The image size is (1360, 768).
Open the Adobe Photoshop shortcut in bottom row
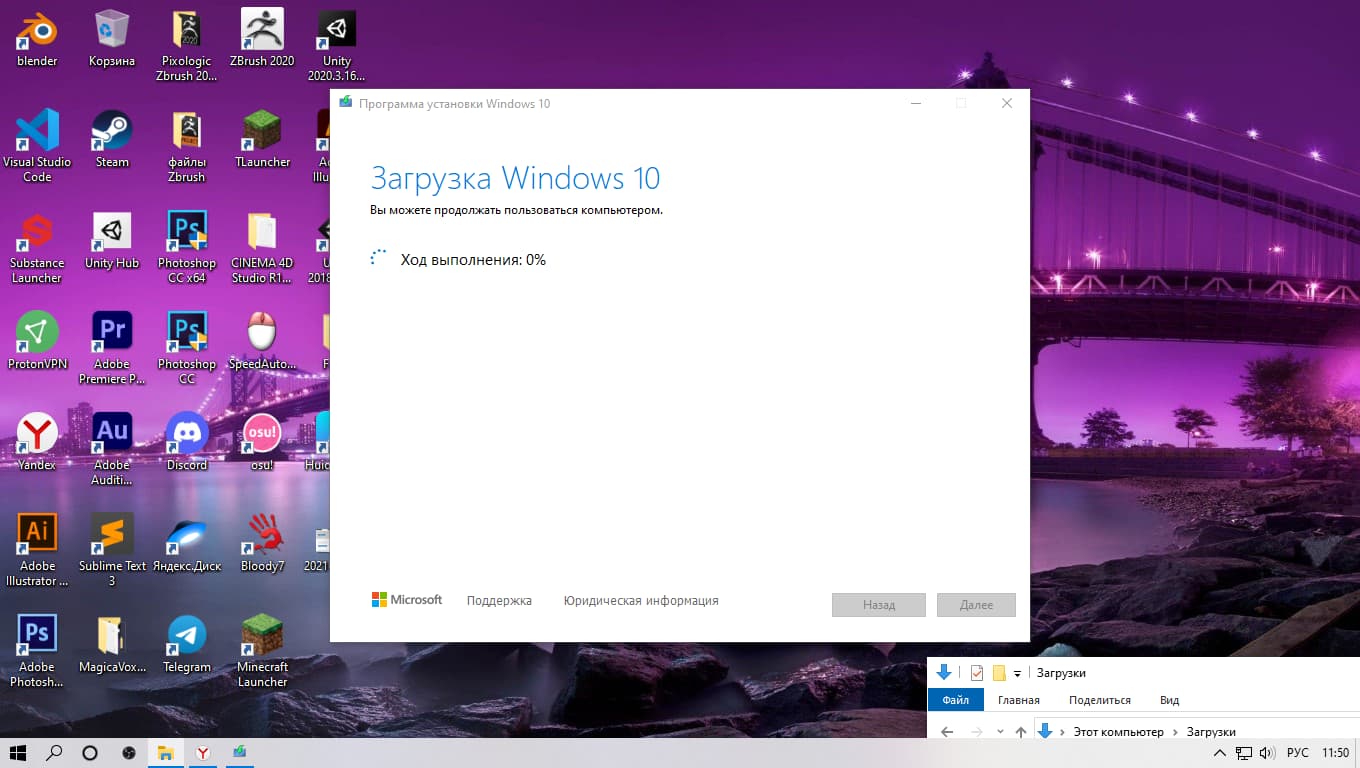[x=37, y=651]
